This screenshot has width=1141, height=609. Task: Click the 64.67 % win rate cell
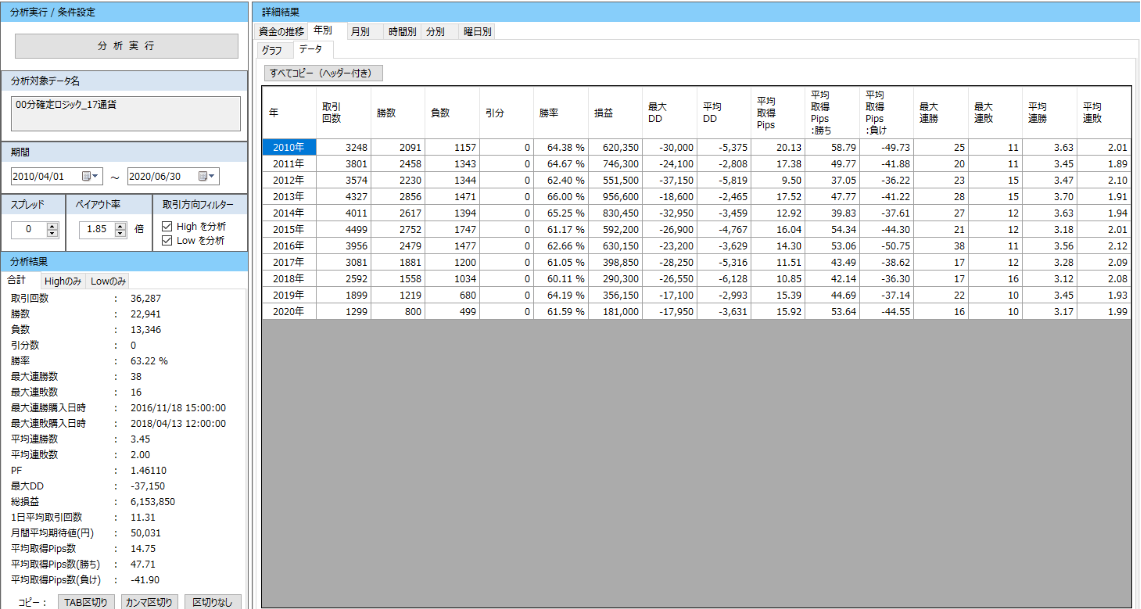560,164
